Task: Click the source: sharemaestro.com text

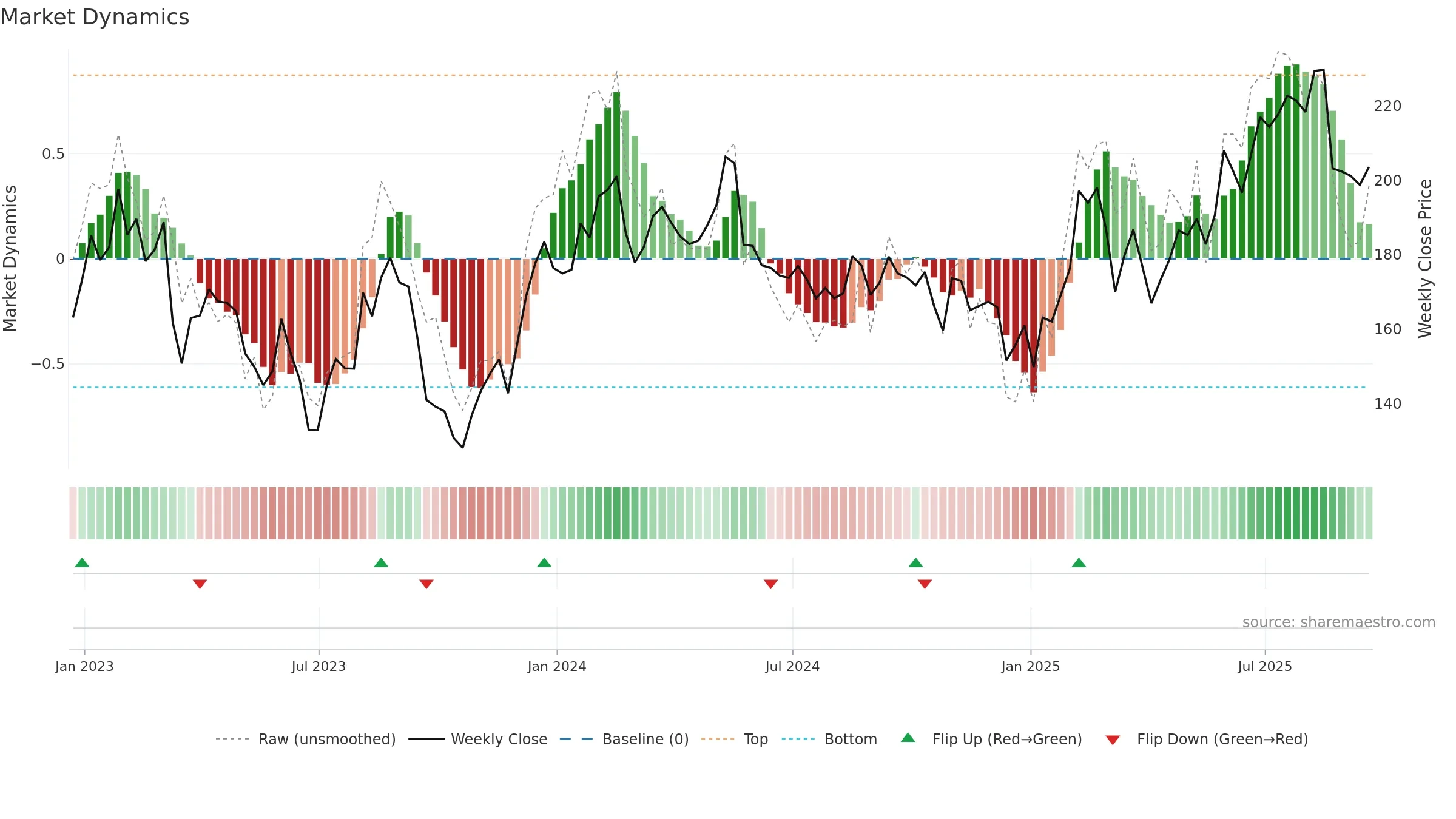Action: coord(1339,622)
